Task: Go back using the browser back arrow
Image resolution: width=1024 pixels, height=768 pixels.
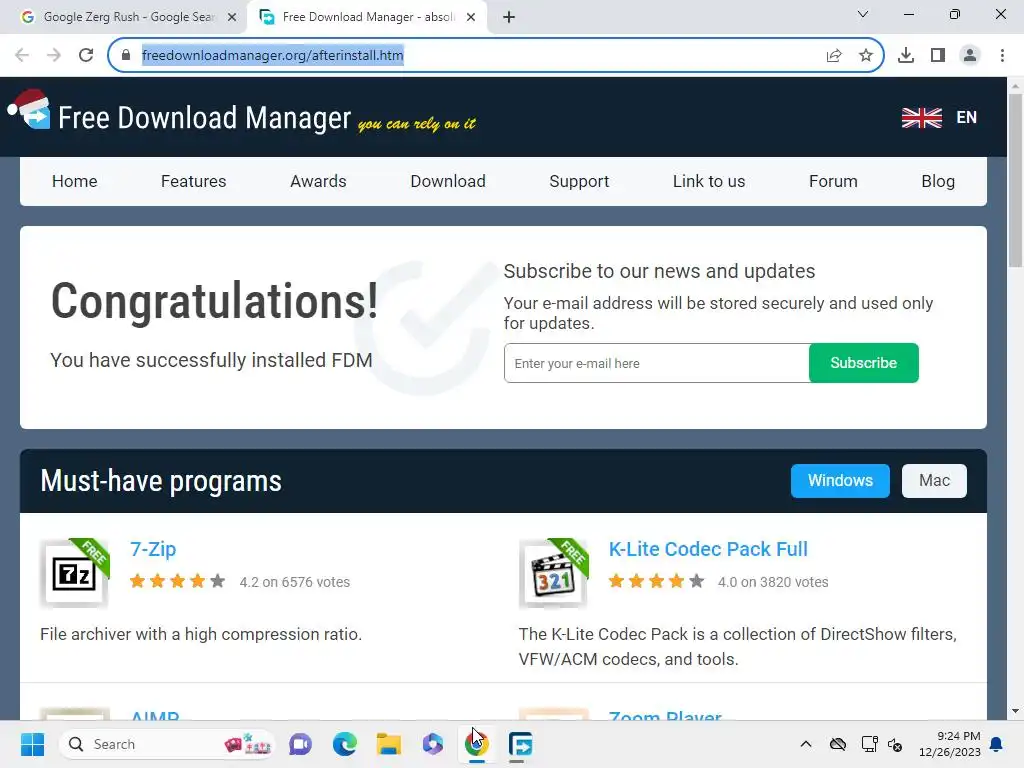Action: coord(22,55)
